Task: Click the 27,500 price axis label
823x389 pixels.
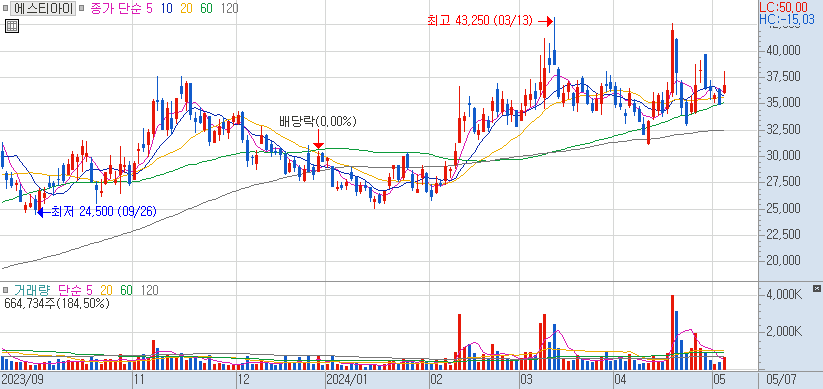Action: pos(783,182)
